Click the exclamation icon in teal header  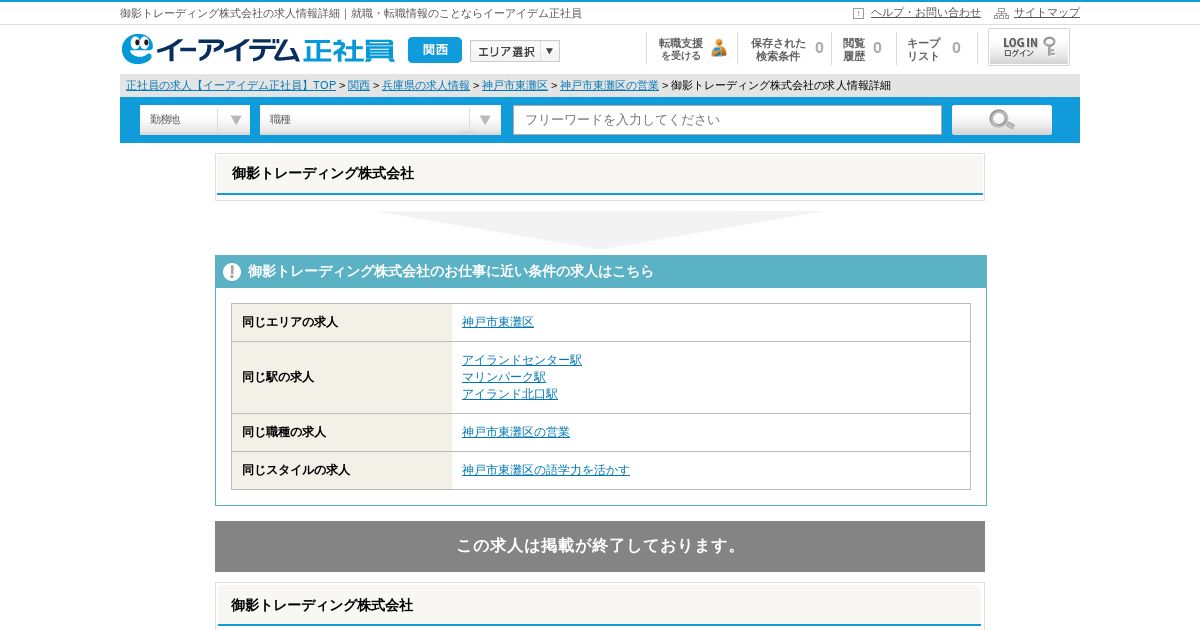(232, 272)
